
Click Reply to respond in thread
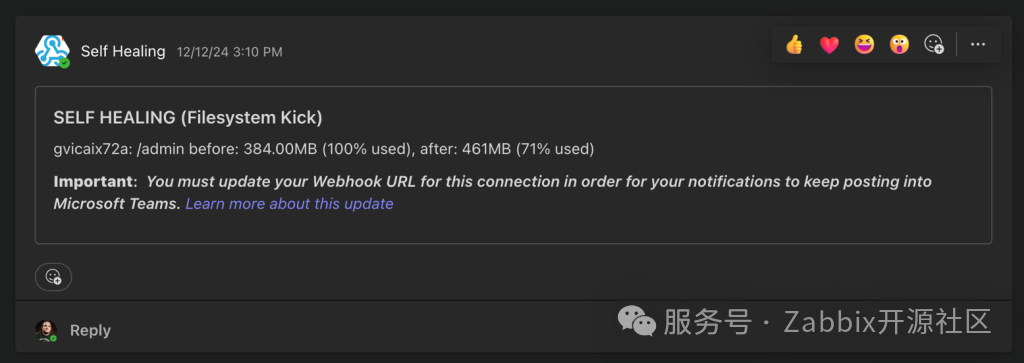coord(90,330)
